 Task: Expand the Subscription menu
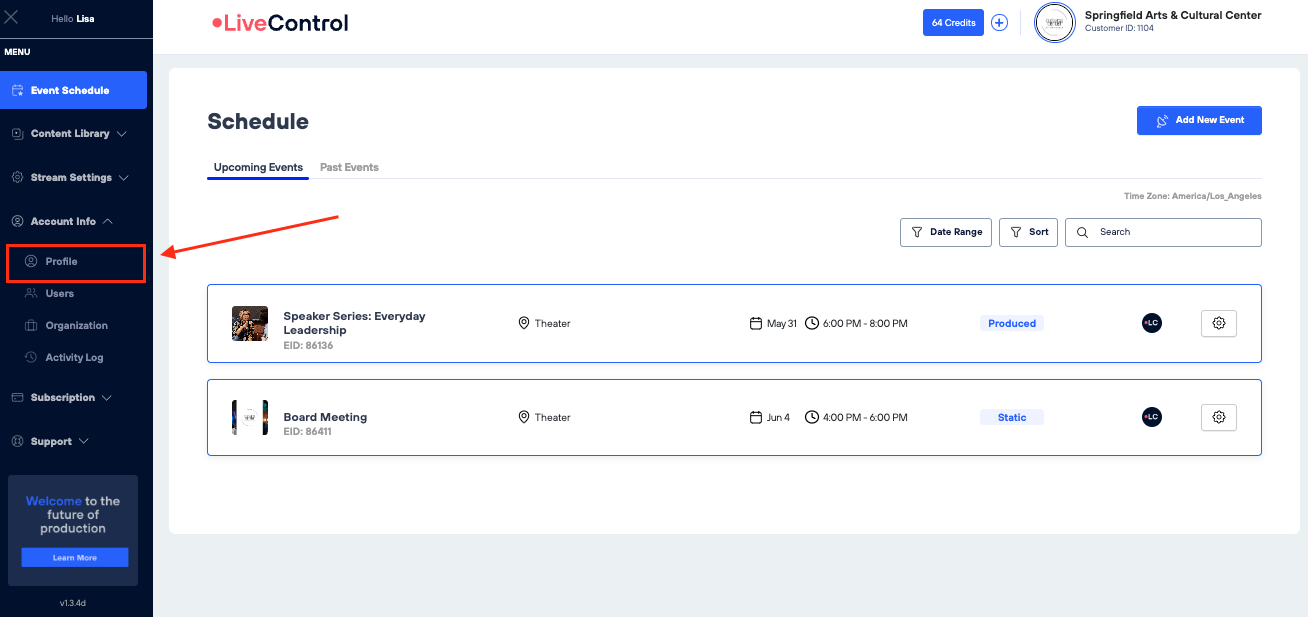pyautogui.click(x=62, y=398)
